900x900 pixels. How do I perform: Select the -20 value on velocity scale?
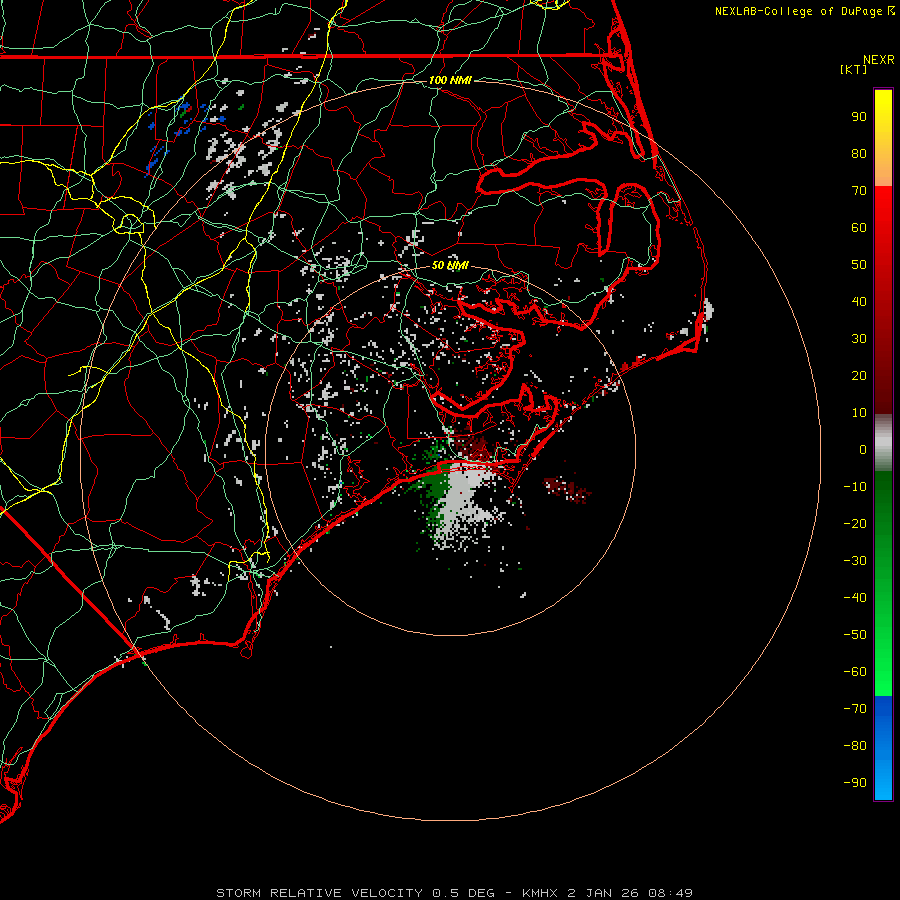click(855, 523)
